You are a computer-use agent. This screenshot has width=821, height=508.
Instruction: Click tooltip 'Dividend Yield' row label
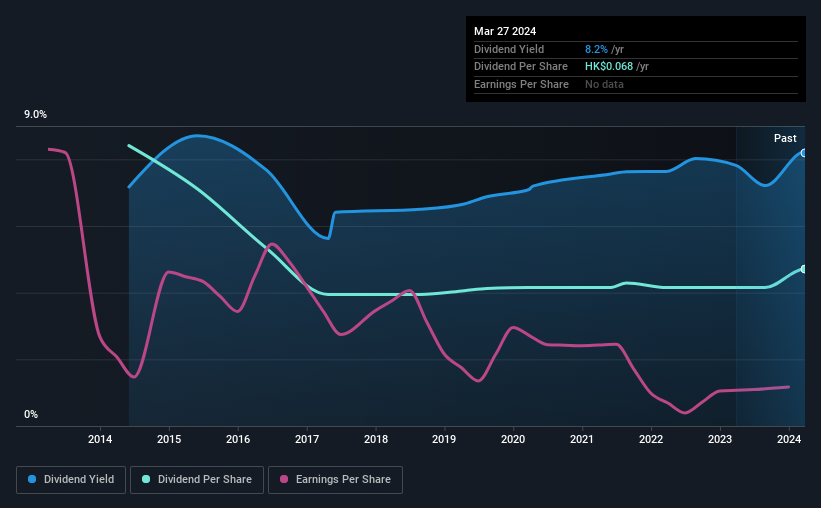tap(509, 49)
